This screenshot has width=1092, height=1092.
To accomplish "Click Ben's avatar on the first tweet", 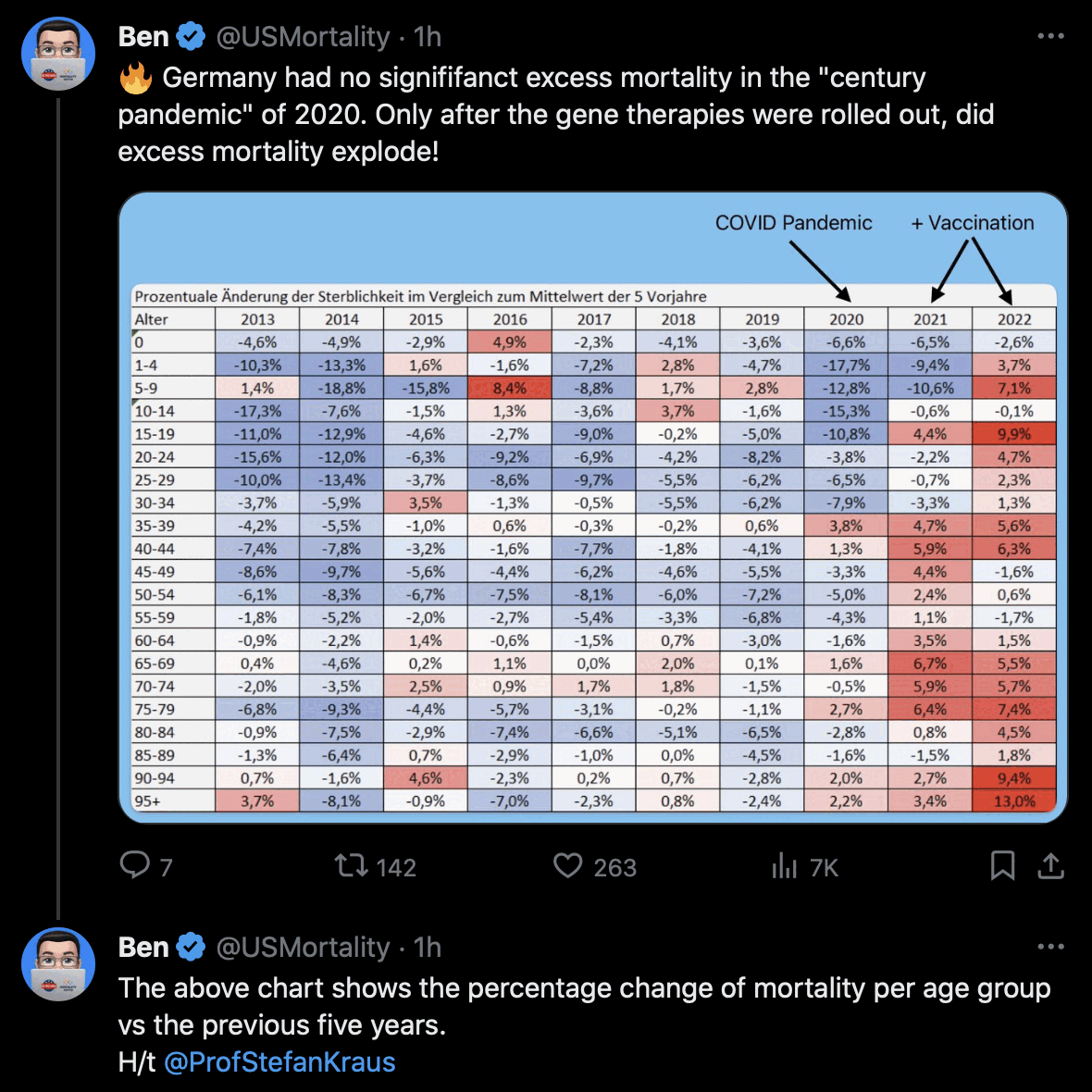I will [58, 53].
